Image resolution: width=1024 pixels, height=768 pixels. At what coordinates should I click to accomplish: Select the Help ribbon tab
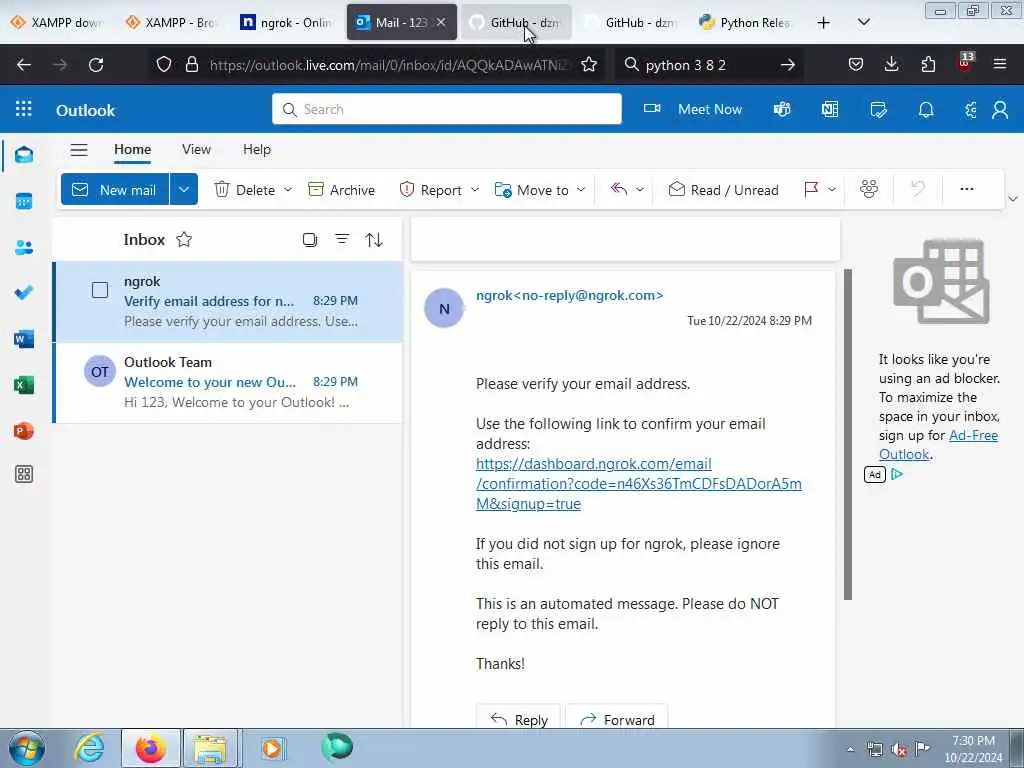[257, 150]
